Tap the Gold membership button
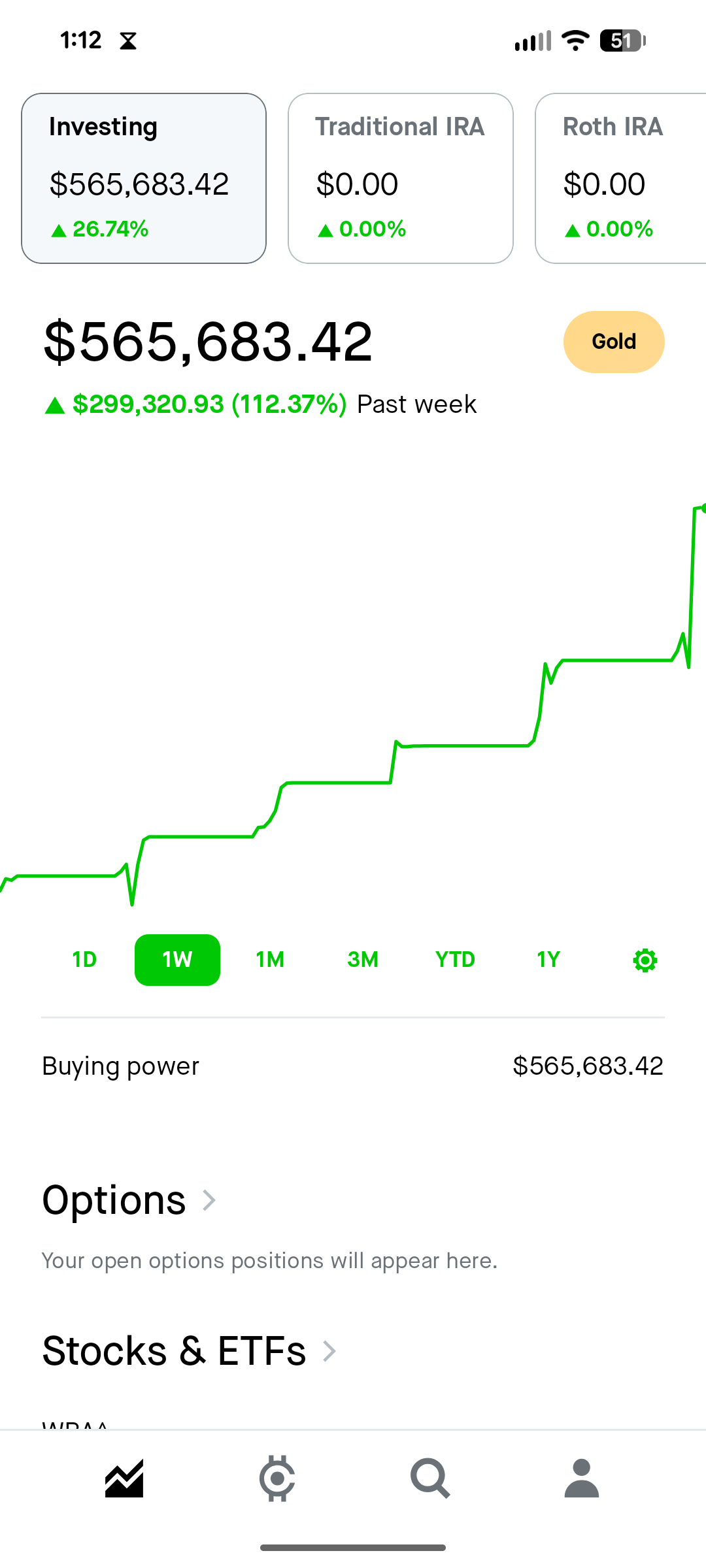 614,342
